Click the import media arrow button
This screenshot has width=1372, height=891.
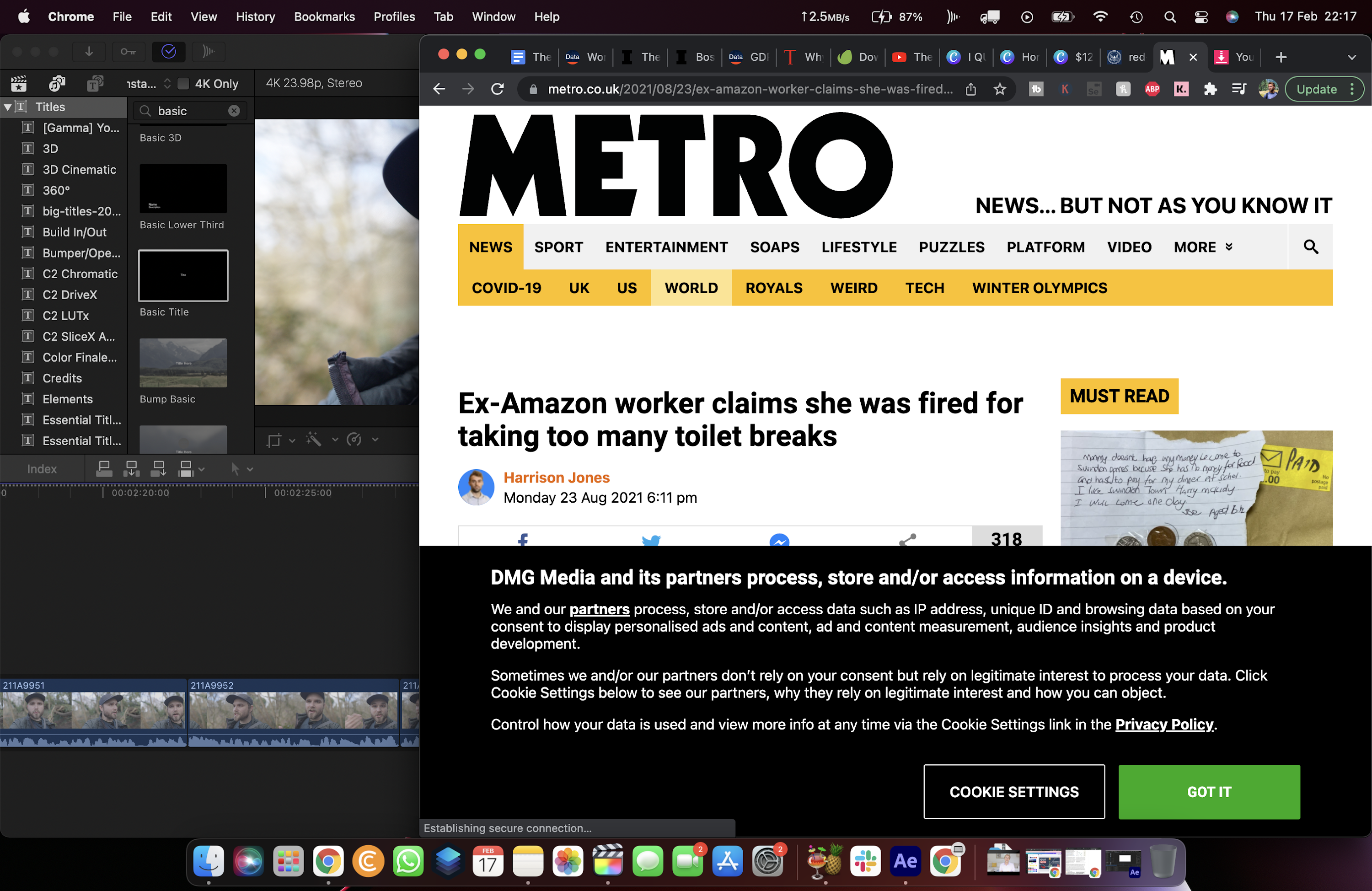pos(89,52)
